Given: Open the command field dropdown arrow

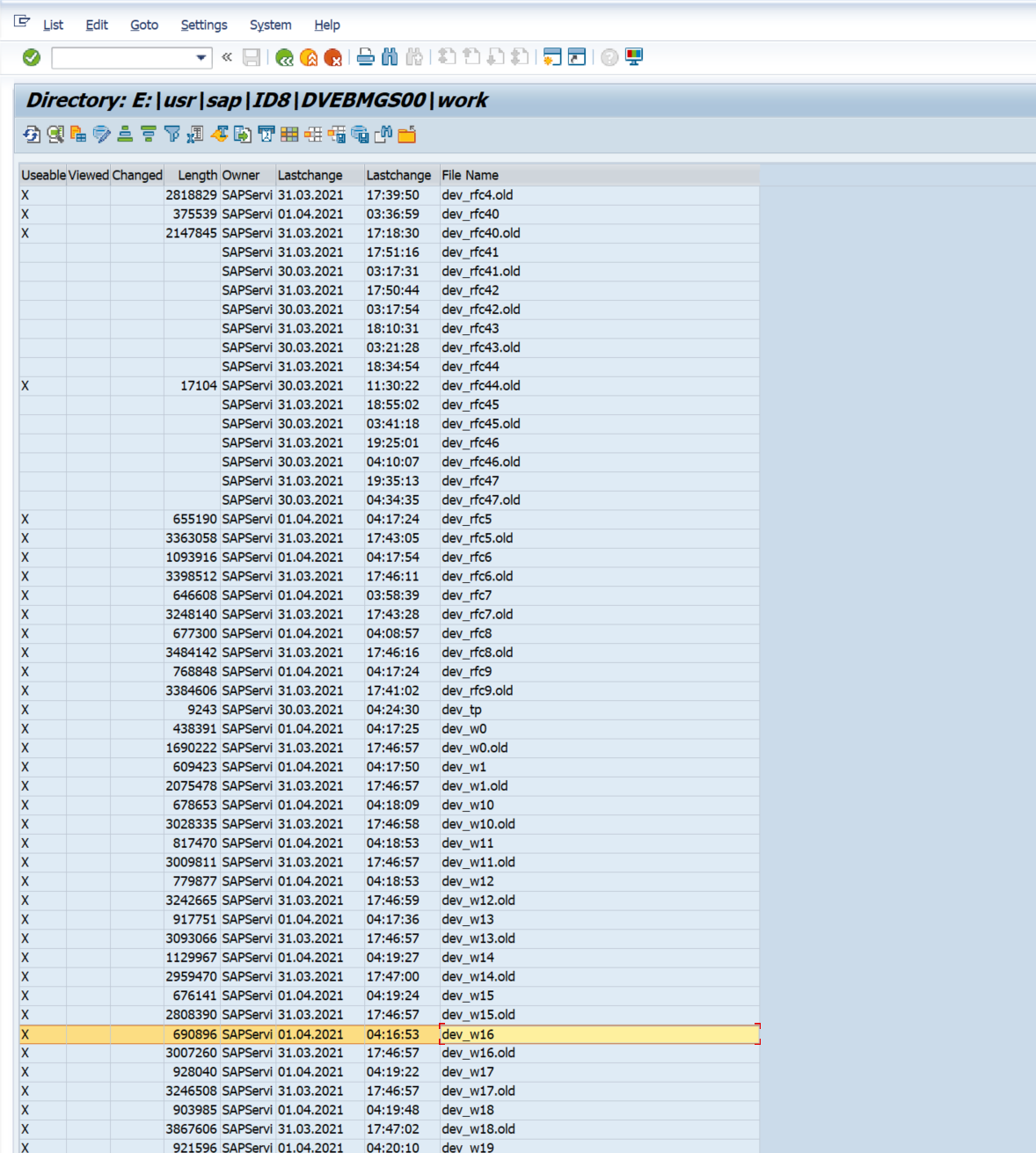Looking at the screenshot, I should coord(201,58).
